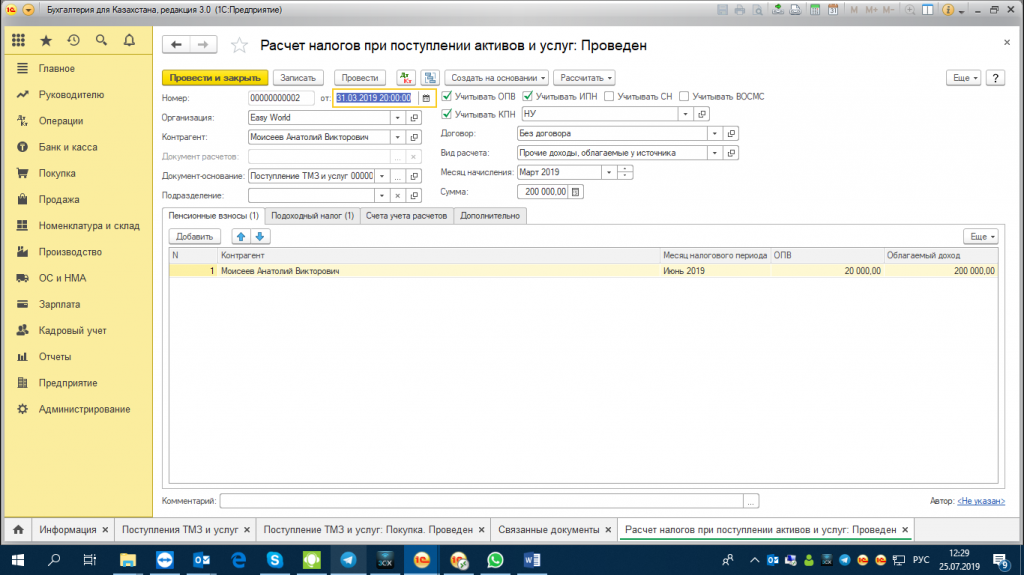
Task: Go to the home page tab icon
Action: pos(18,530)
